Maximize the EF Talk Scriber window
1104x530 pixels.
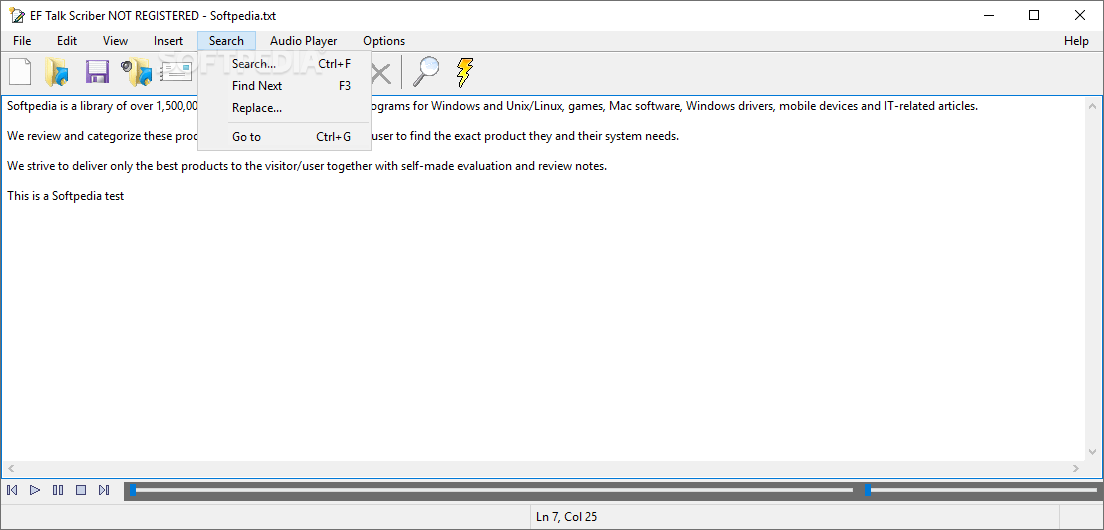pos(1034,15)
